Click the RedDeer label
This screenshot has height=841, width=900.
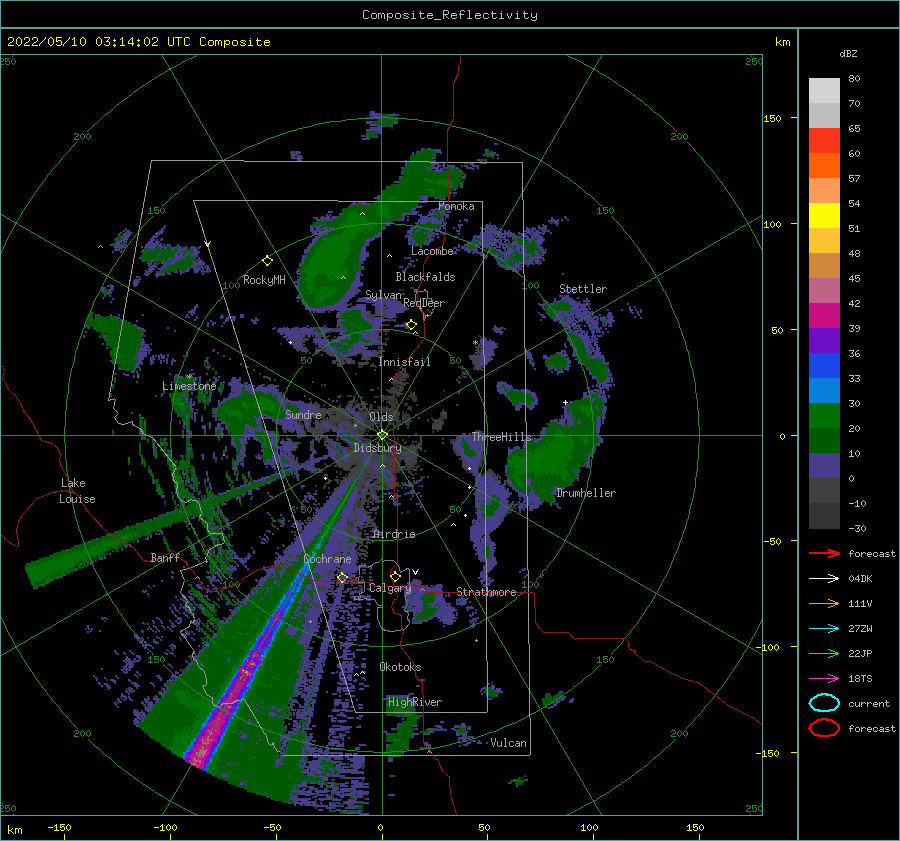coord(424,303)
